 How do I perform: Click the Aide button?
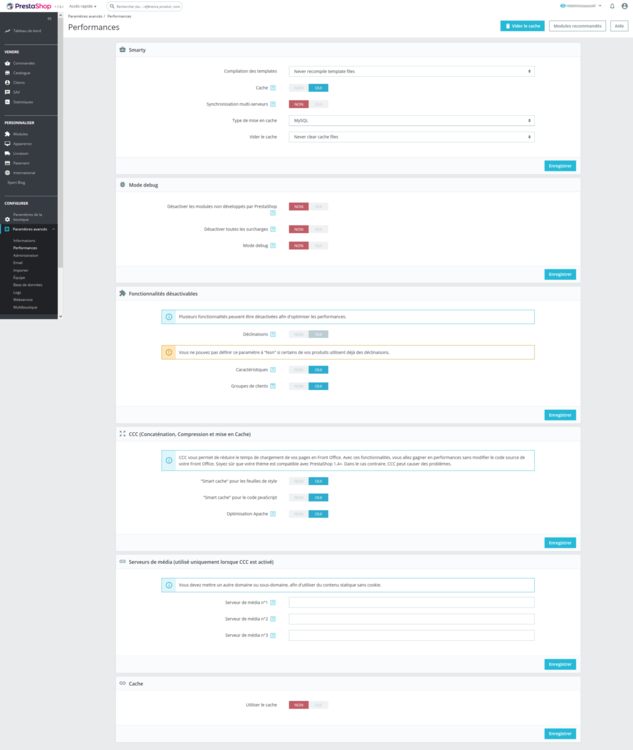click(619, 26)
